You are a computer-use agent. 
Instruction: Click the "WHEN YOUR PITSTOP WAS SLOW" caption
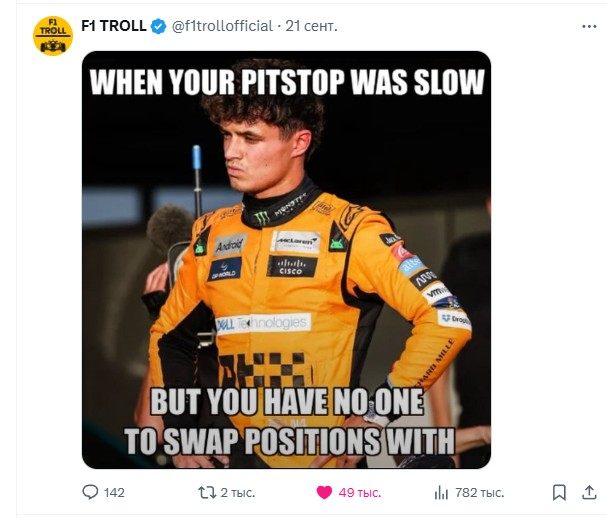(286, 82)
